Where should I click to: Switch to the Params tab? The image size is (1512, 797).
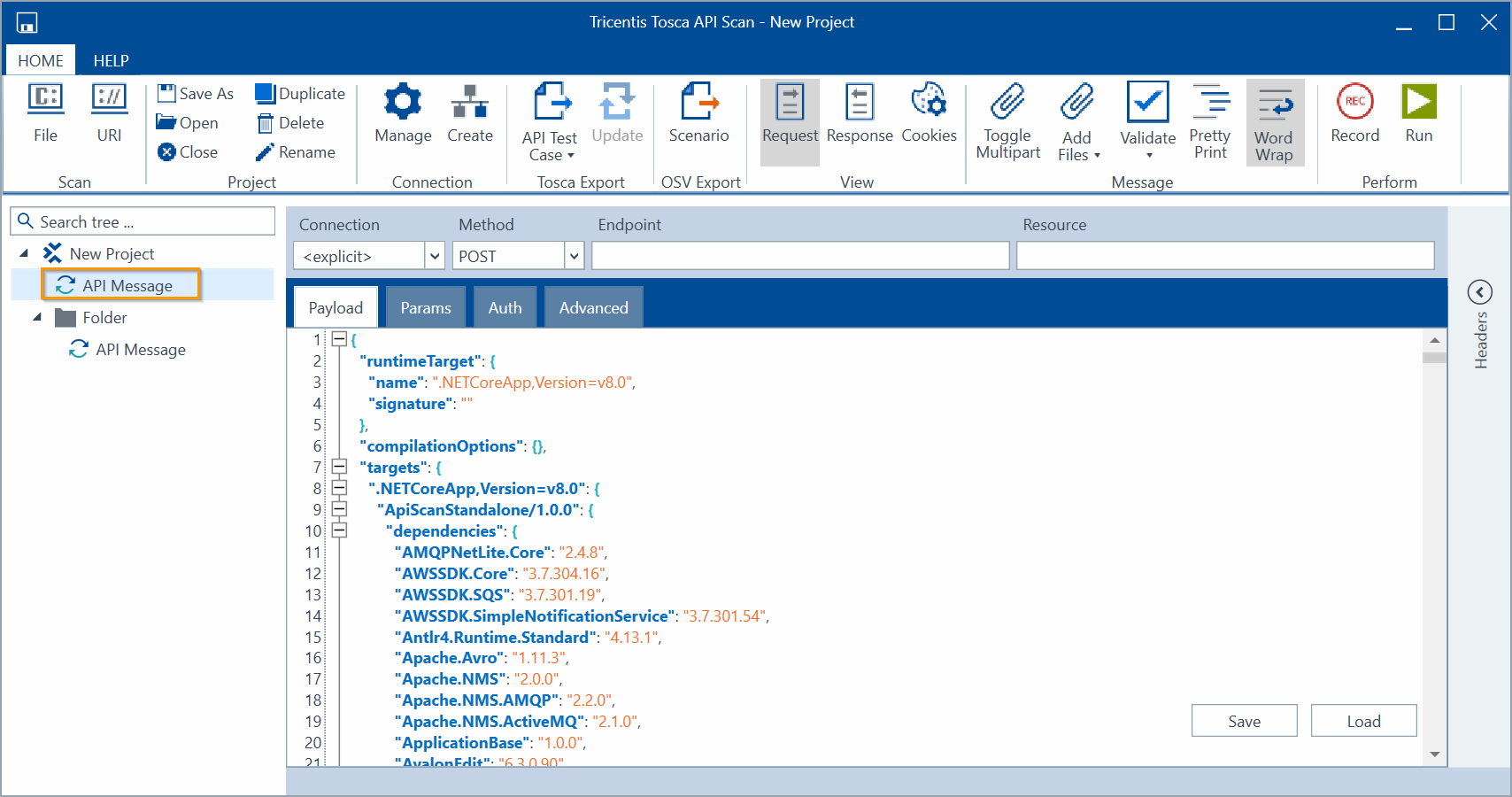(425, 307)
